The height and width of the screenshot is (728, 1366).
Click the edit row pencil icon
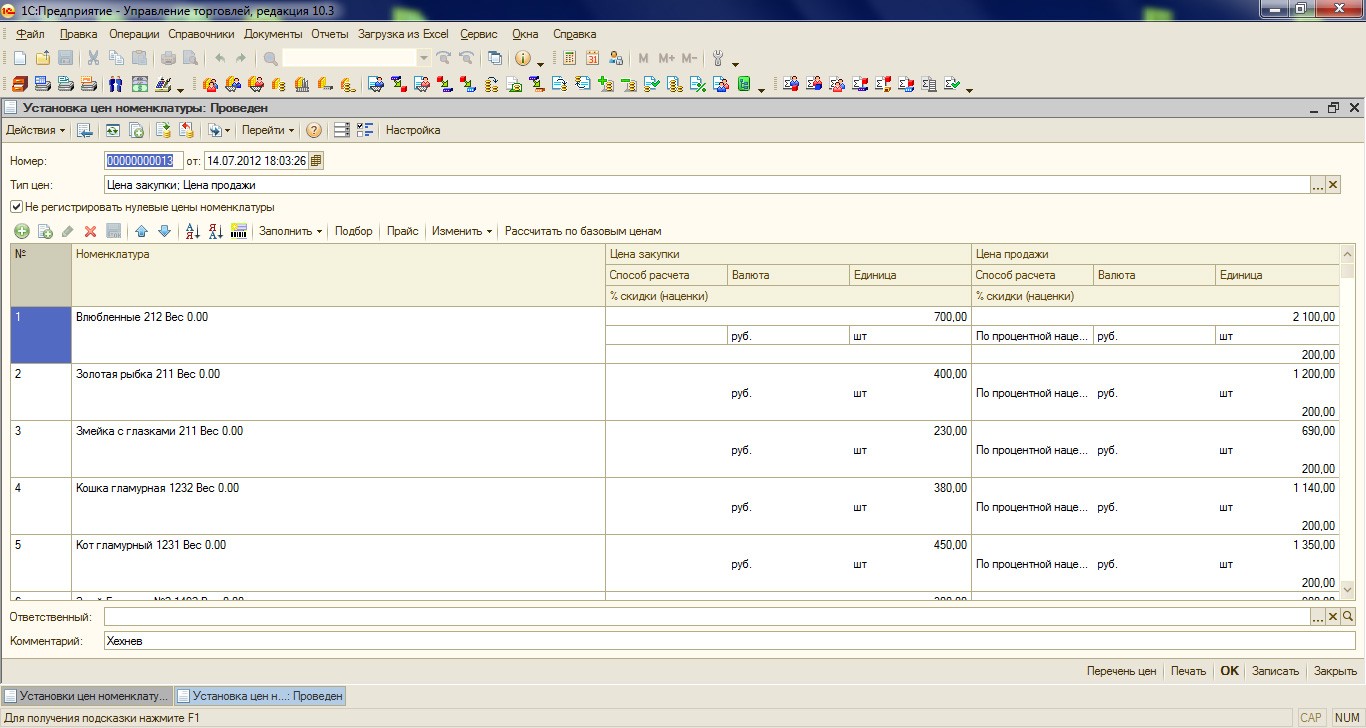click(x=68, y=231)
